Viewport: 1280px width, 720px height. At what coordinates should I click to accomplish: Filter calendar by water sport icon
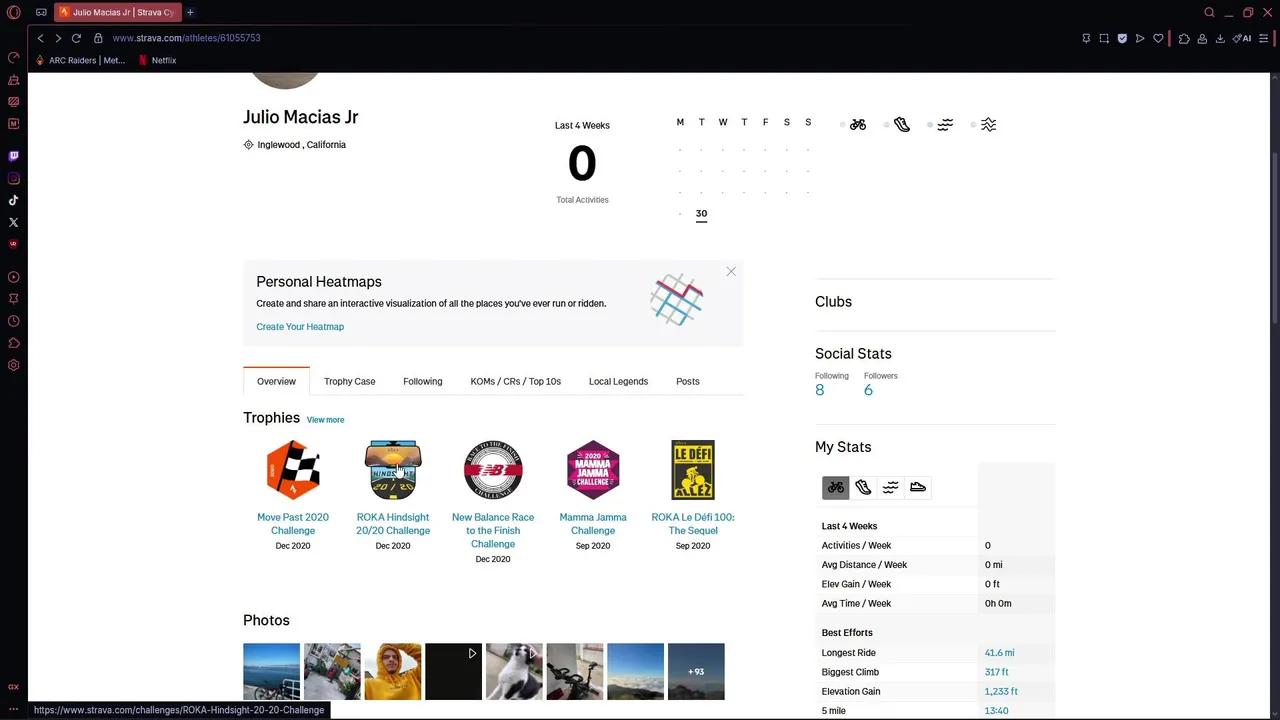click(988, 124)
